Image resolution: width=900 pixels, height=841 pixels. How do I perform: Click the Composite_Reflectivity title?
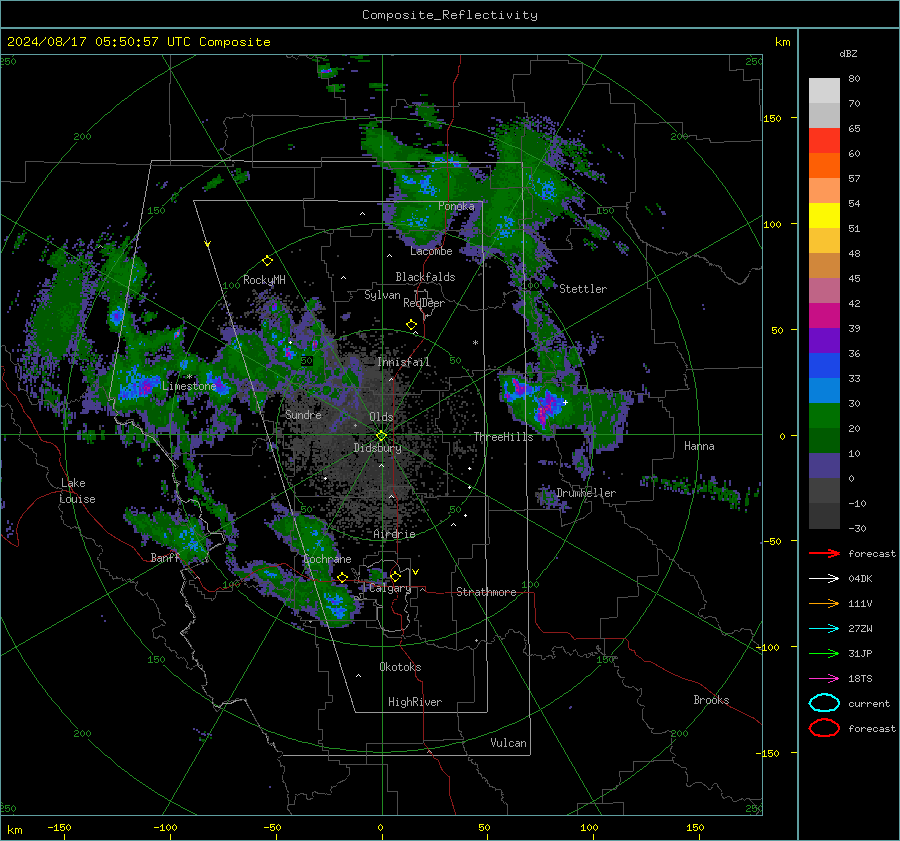click(x=449, y=15)
